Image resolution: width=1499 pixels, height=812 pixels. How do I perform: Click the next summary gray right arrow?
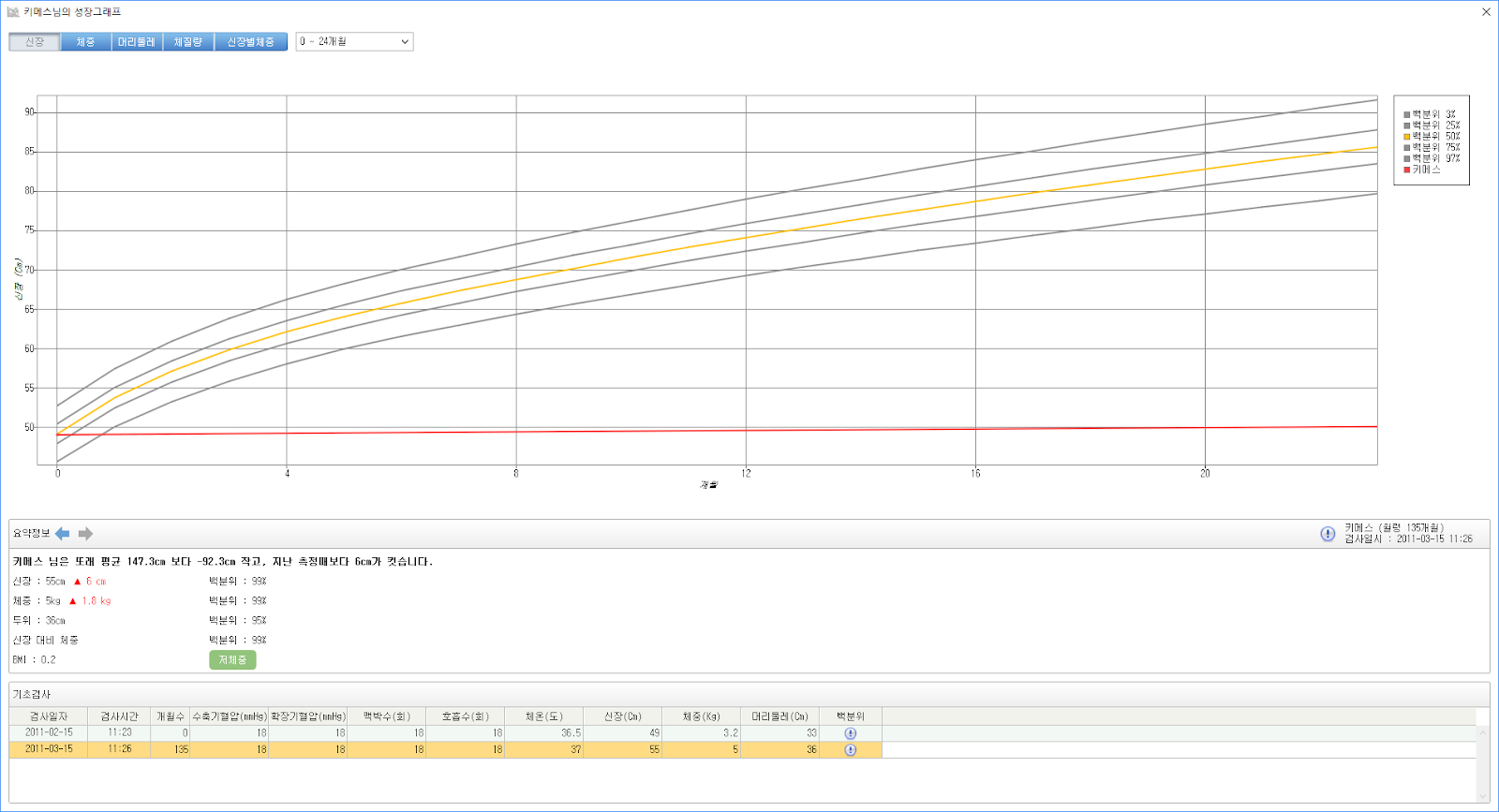[85, 534]
